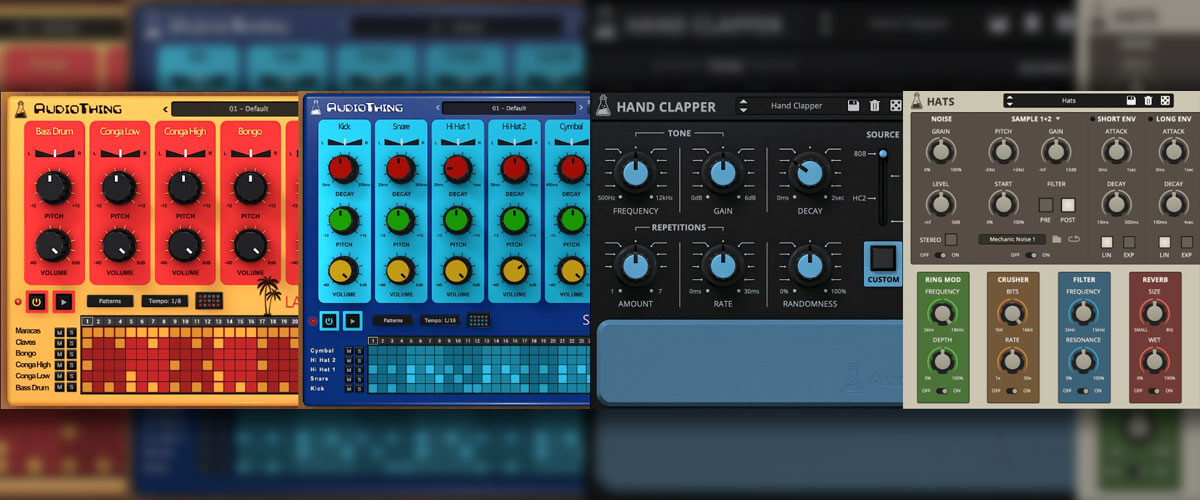Click the Snare DECAY red knob

point(400,167)
